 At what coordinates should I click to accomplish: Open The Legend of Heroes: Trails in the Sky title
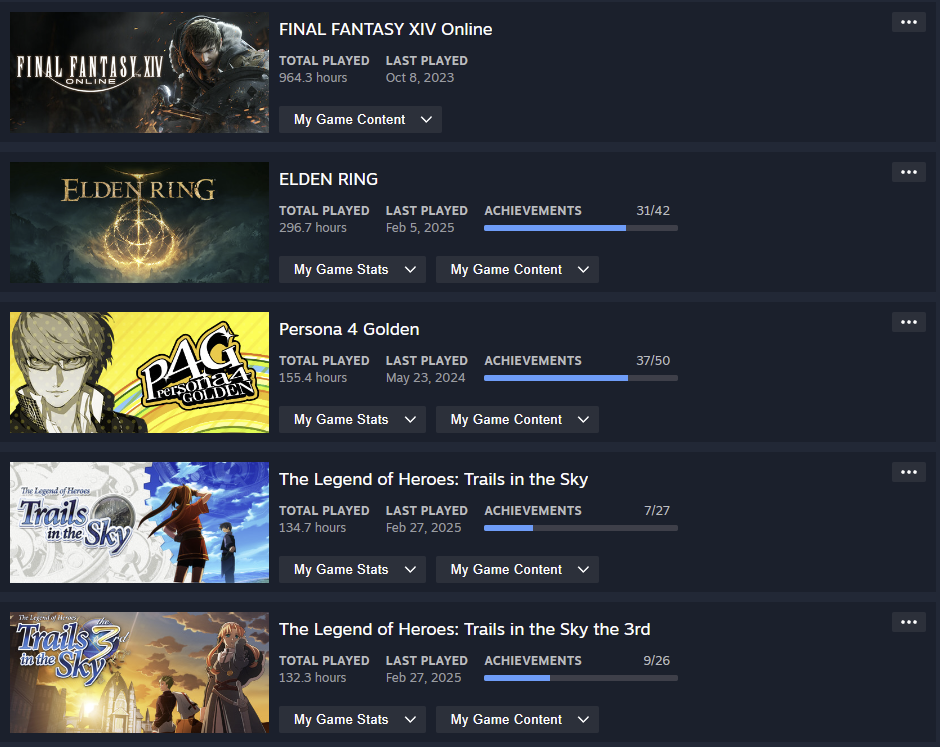[433, 479]
